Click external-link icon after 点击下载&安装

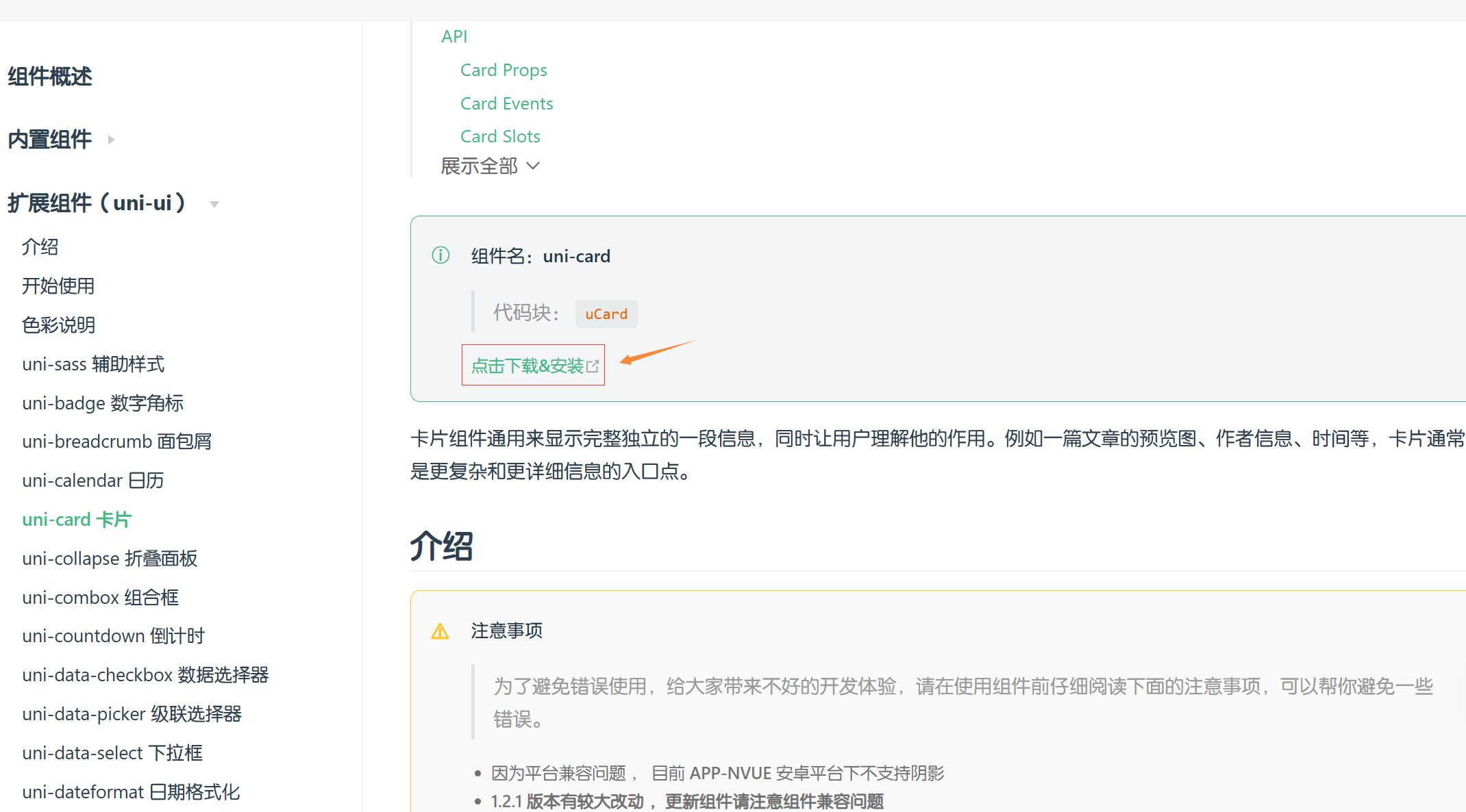tap(593, 367)
